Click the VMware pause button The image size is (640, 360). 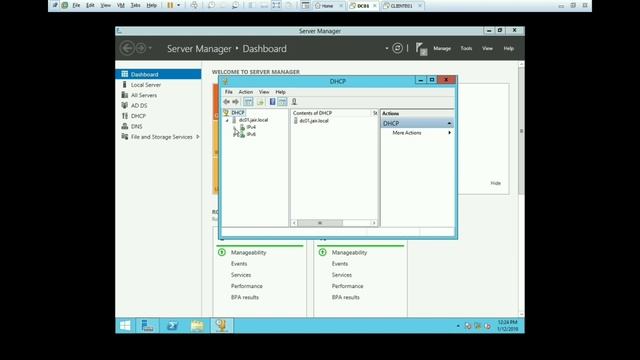tap(170, 5)
